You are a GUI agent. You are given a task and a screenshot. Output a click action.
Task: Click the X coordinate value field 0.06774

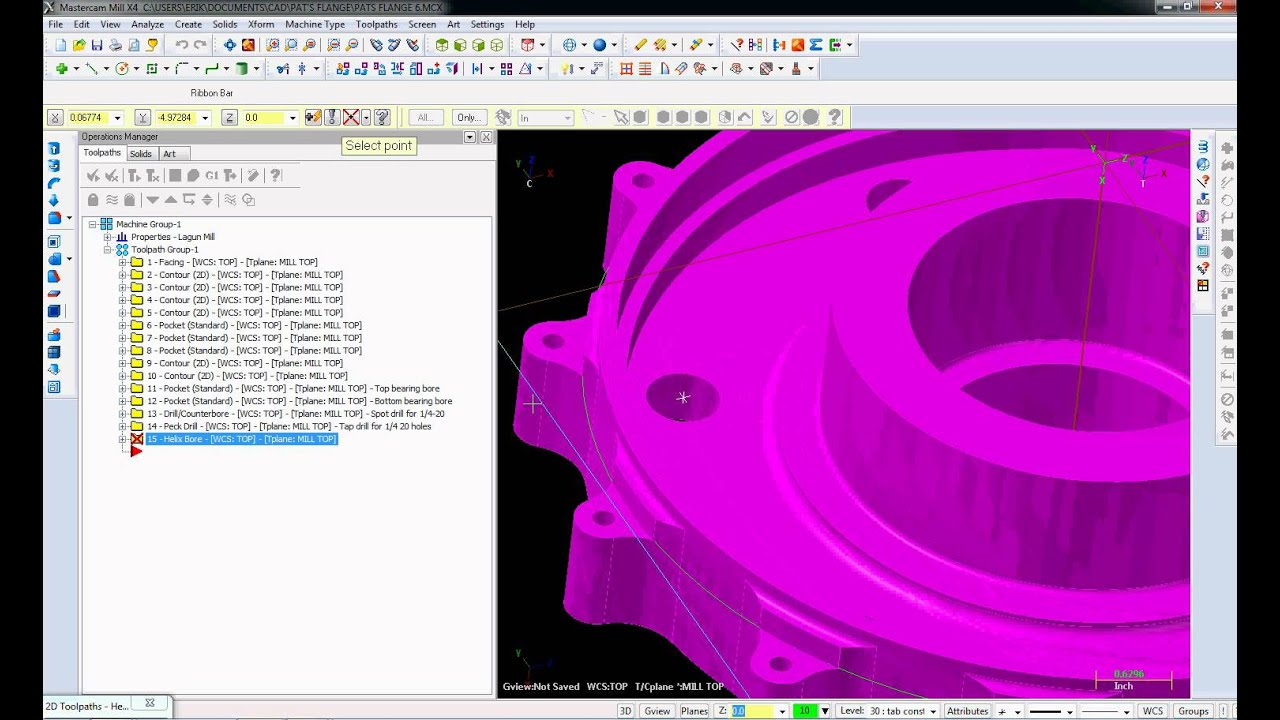point(88,118)
